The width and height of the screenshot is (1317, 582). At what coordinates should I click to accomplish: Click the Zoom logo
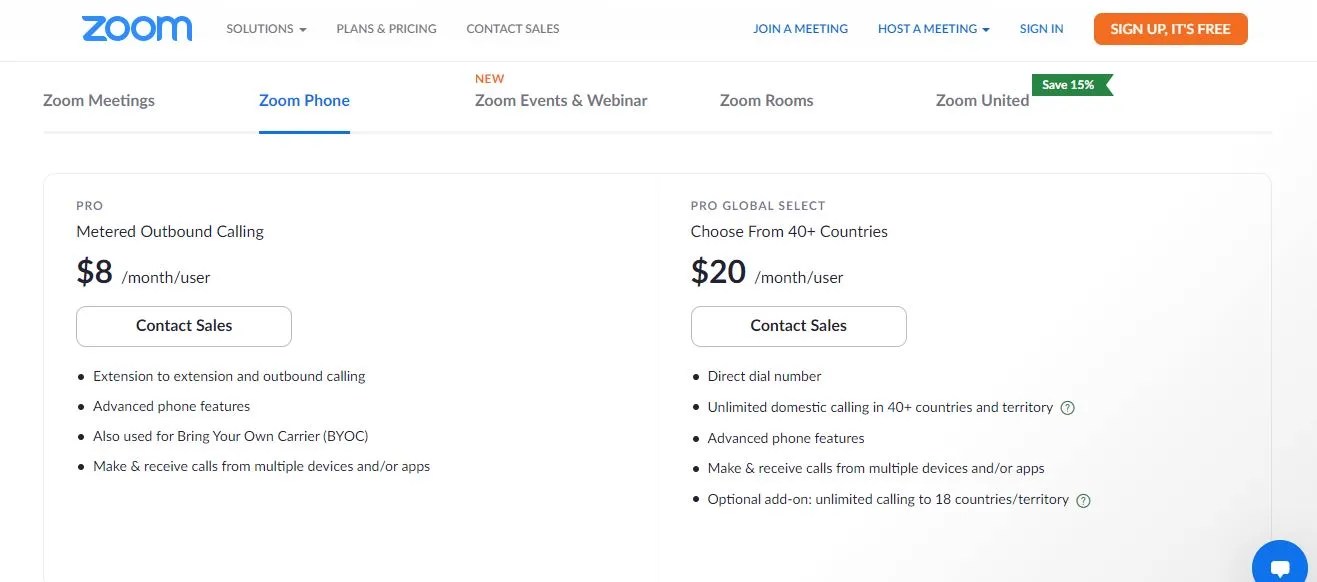[136, 28]
